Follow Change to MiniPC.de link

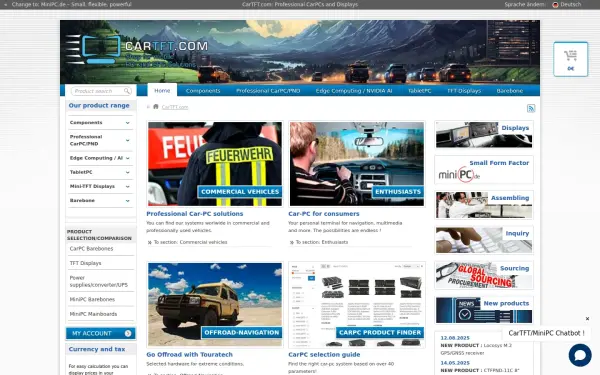(71, 5)
